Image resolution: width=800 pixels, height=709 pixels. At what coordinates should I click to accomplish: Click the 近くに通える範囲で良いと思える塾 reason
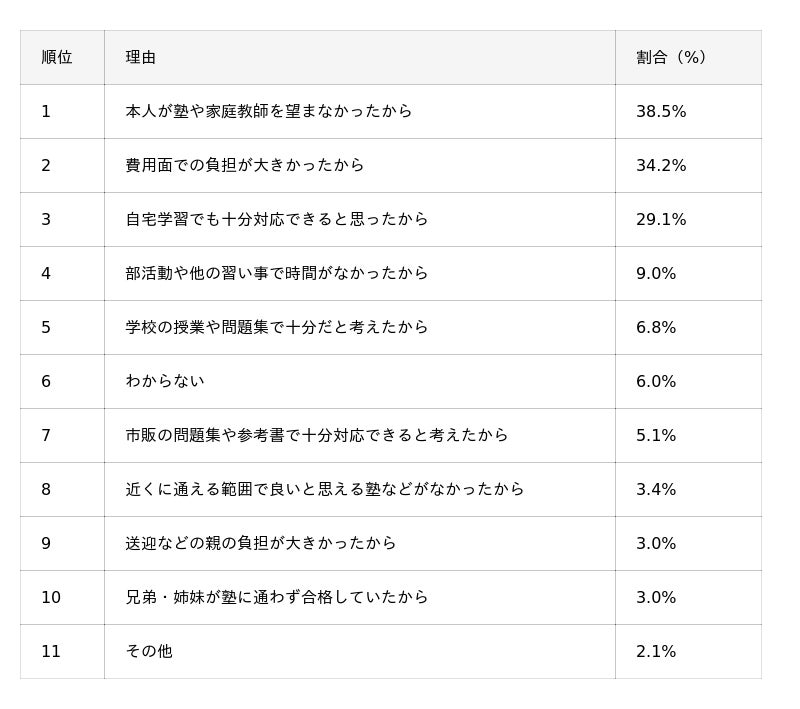click(324, 490)
